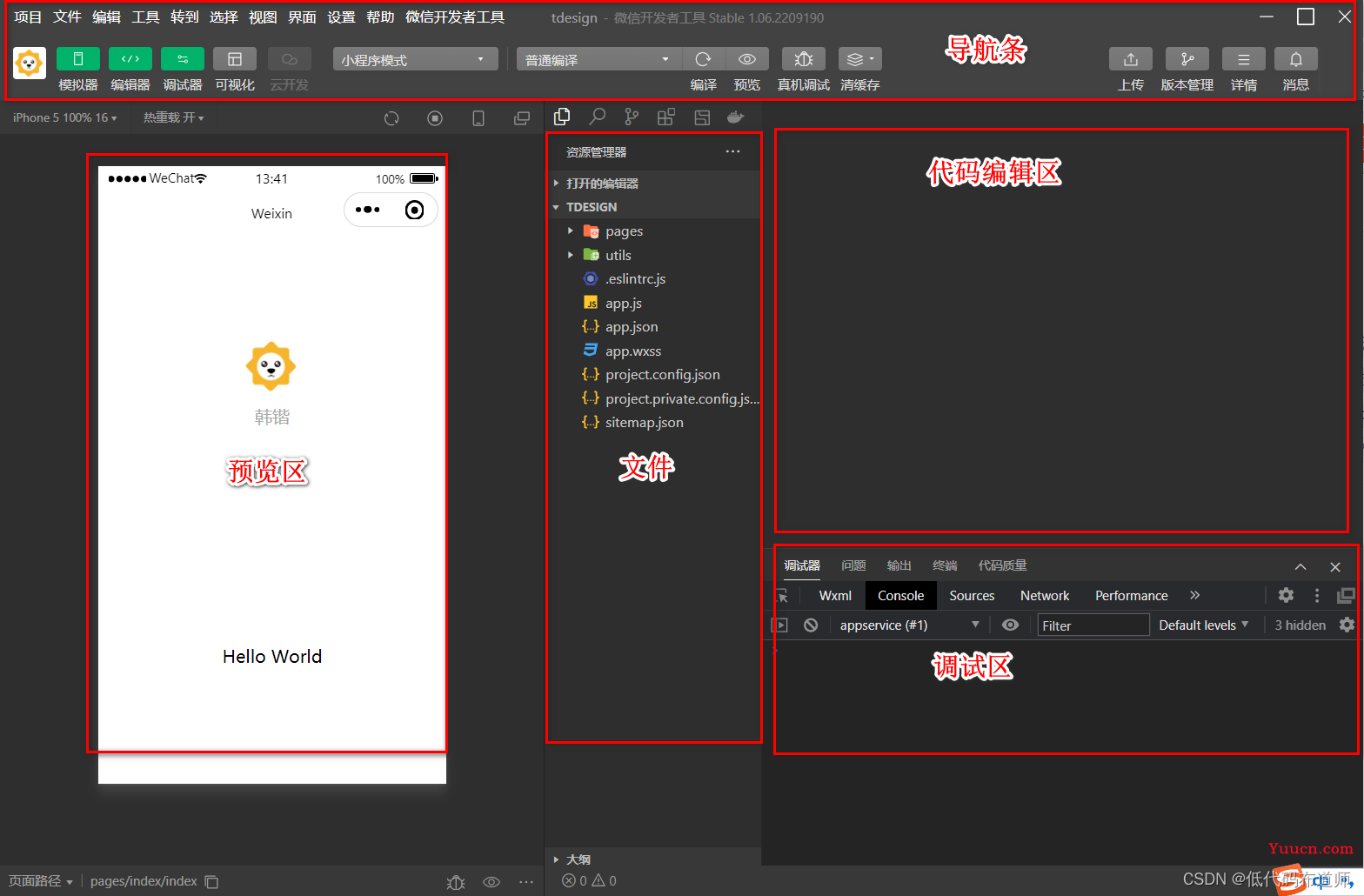The width and height of the screenshot is (1364, 896).
Task: Open the appservice (#1) context dropdown
Action: (909, 625)
